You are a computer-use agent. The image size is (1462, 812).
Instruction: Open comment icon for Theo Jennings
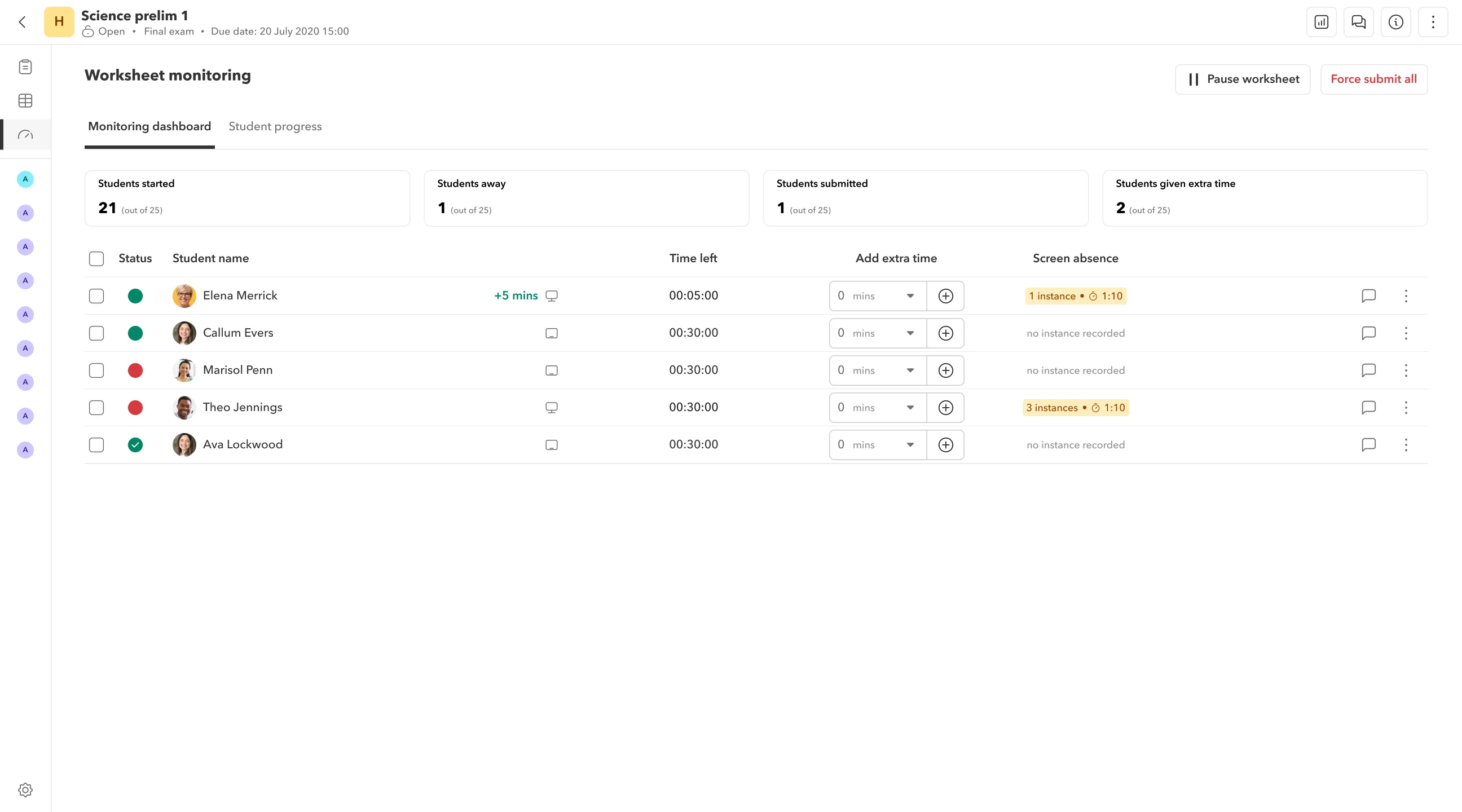pyautogui.click(x=1368, y=408)
